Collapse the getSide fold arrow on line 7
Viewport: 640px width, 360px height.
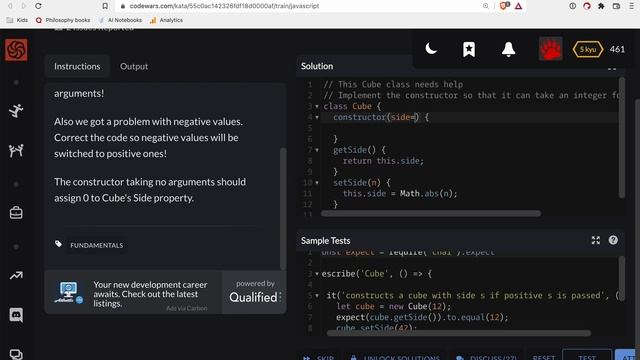317,150
